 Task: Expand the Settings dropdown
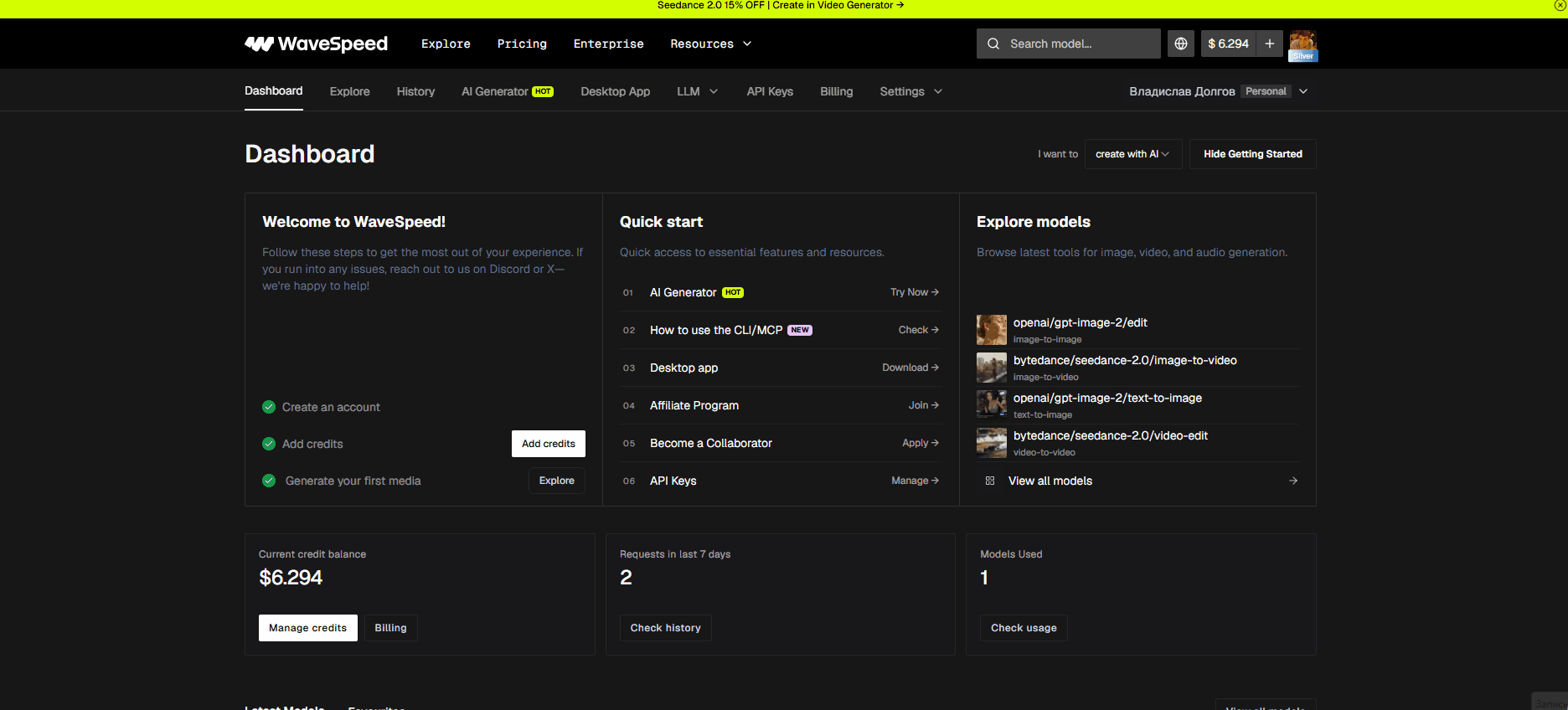pos(911,91)
